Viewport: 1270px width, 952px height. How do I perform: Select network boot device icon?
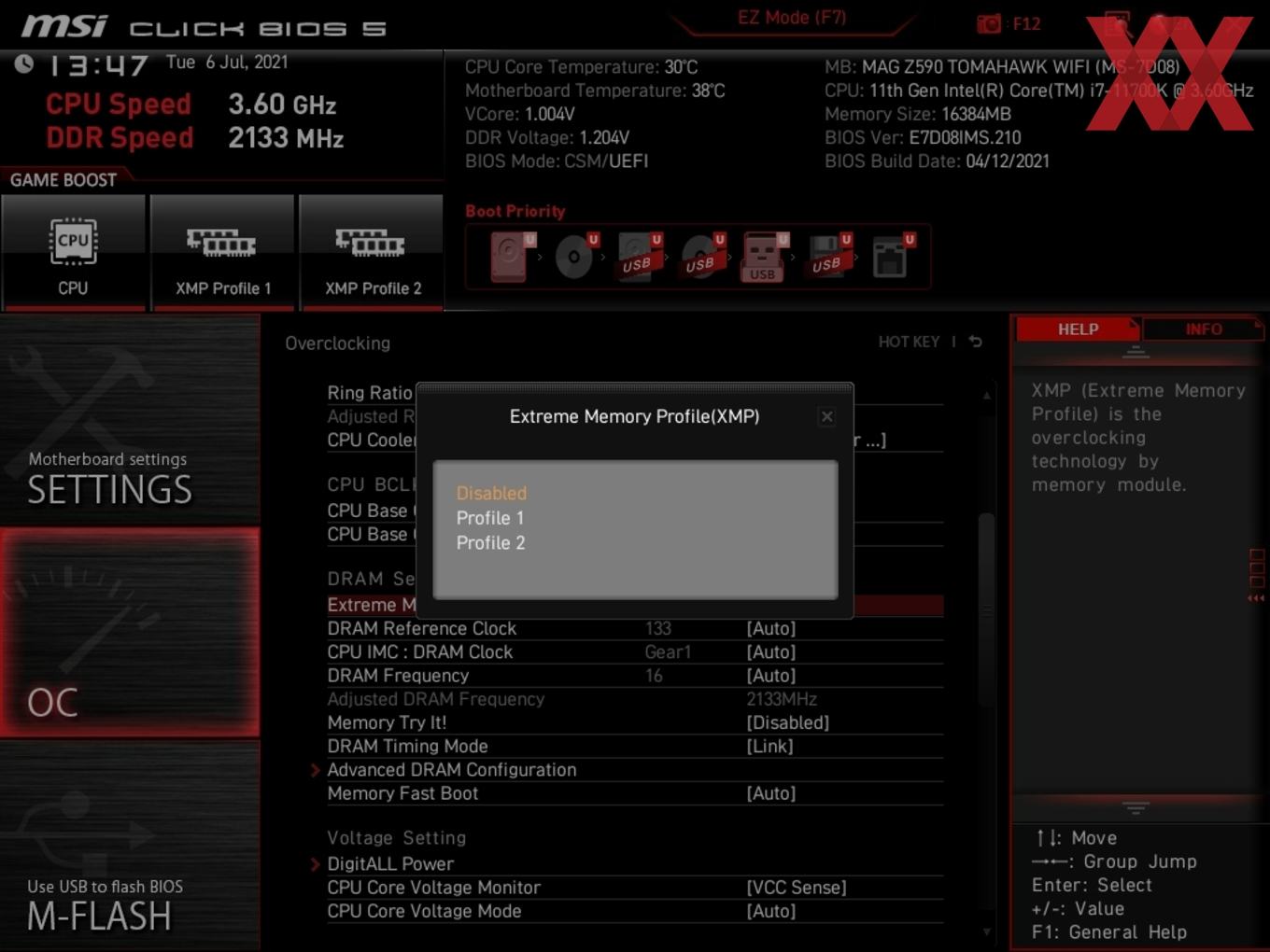[891, 257]
